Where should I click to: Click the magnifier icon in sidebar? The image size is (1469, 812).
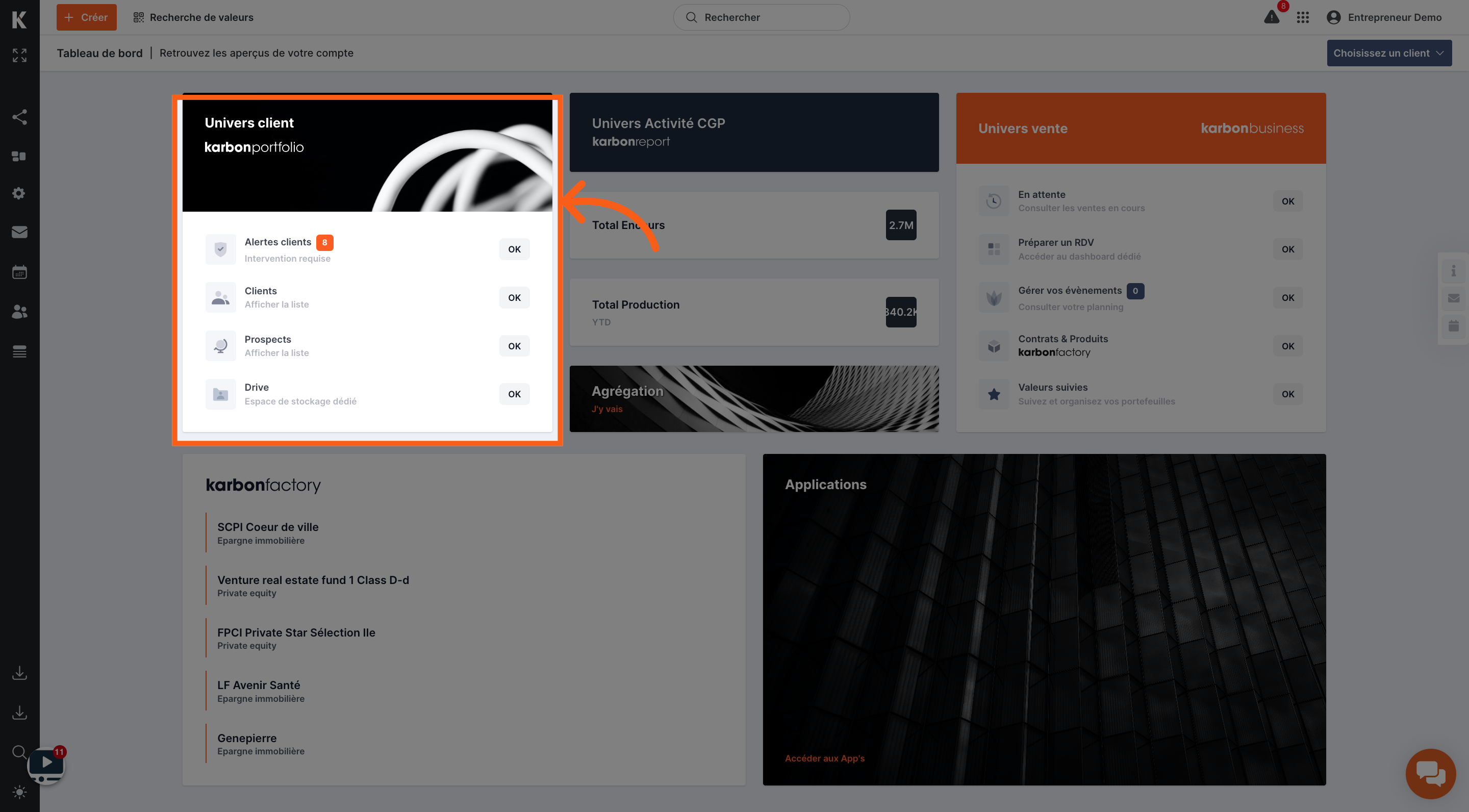click(x=19, y=752)
